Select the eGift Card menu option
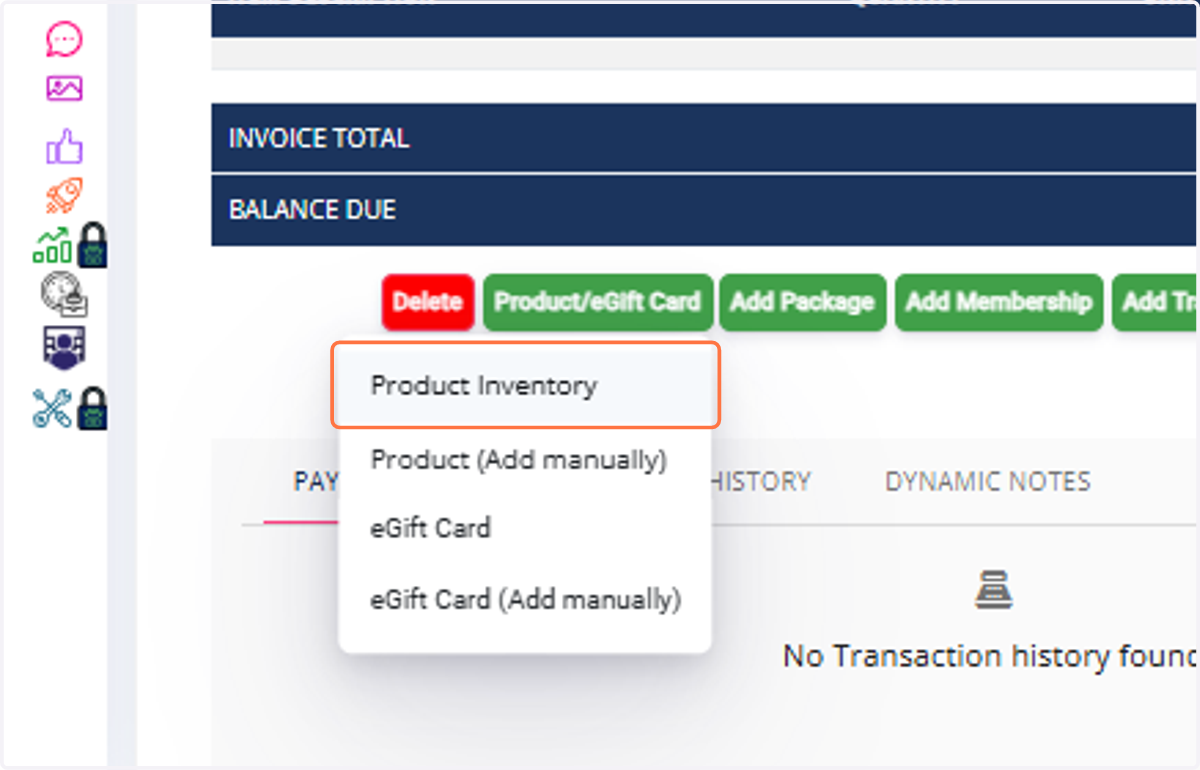The height and width of the screenshot is (770, 1200). (x=431, y=527)
